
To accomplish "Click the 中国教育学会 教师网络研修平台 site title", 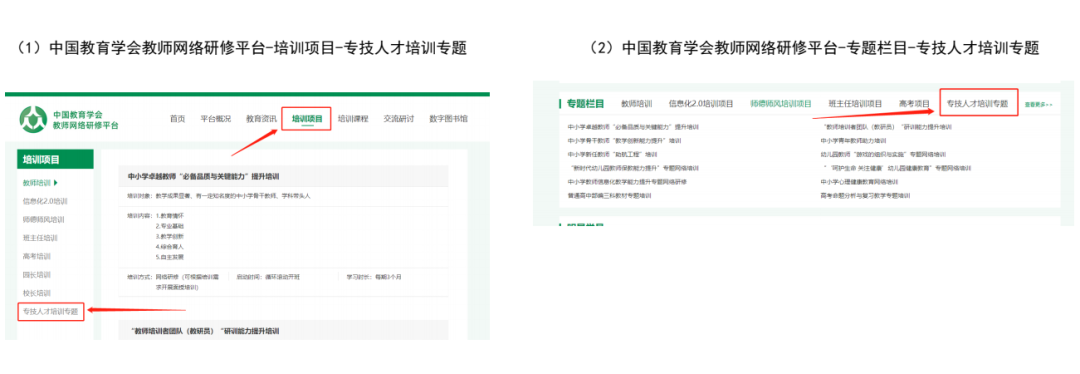I will click(x=85, y=120).
